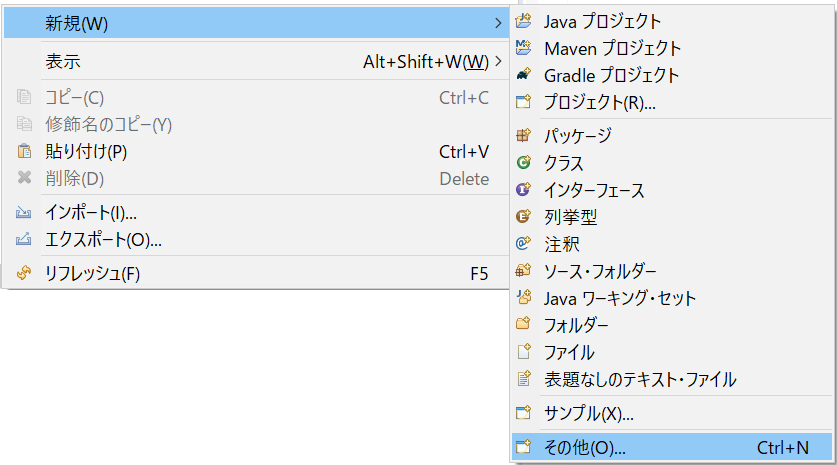Create a new Maven プロジェクト

click(672, 48)
